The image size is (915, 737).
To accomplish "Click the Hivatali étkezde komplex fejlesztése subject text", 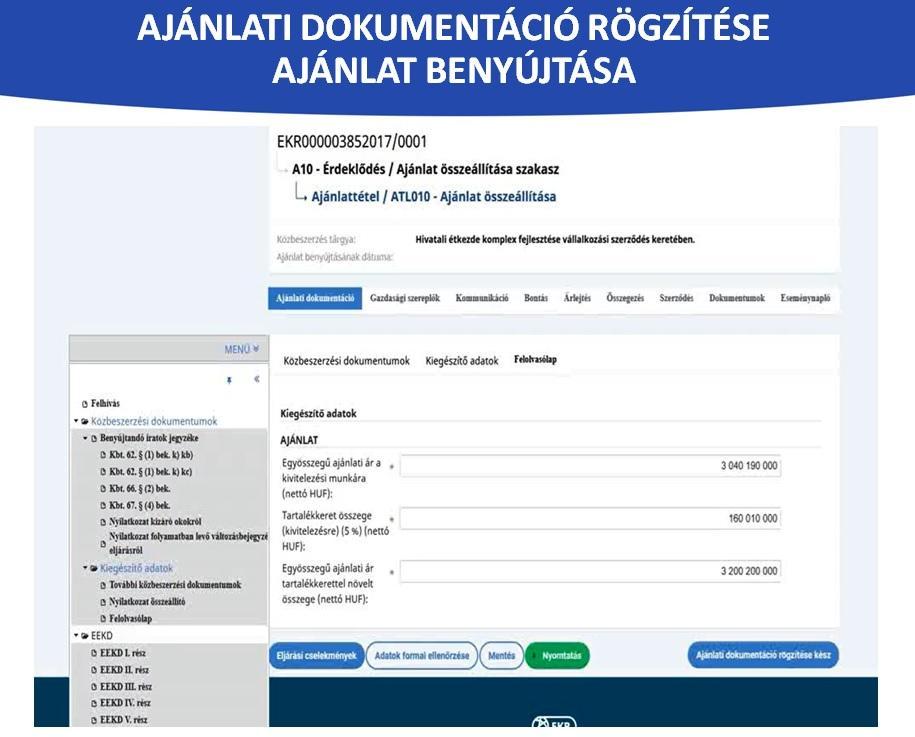I will 555,239.
